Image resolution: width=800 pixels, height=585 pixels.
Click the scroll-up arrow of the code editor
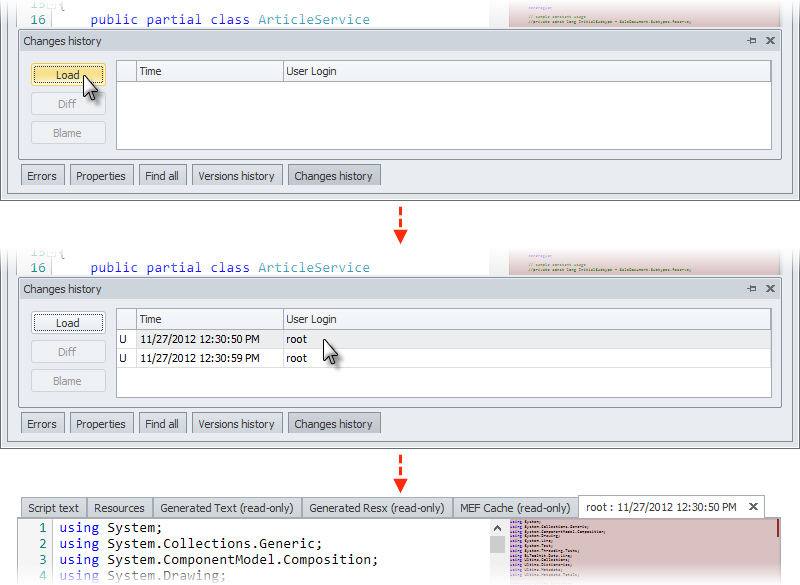497,528
